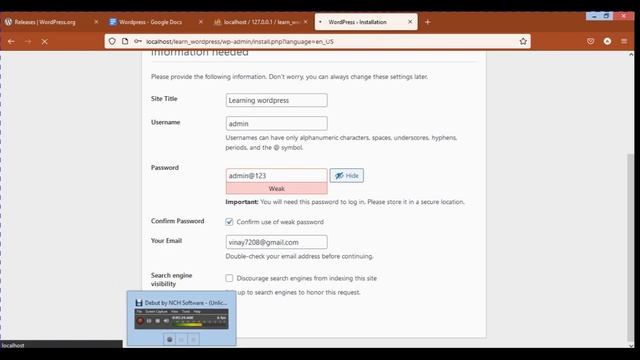Click the scrollbar down arrow

click(x=631, y=345)
